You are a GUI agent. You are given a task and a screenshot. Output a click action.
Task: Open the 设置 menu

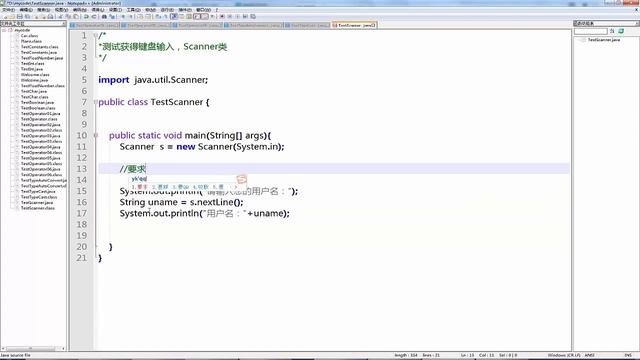(x=115, y=10)
